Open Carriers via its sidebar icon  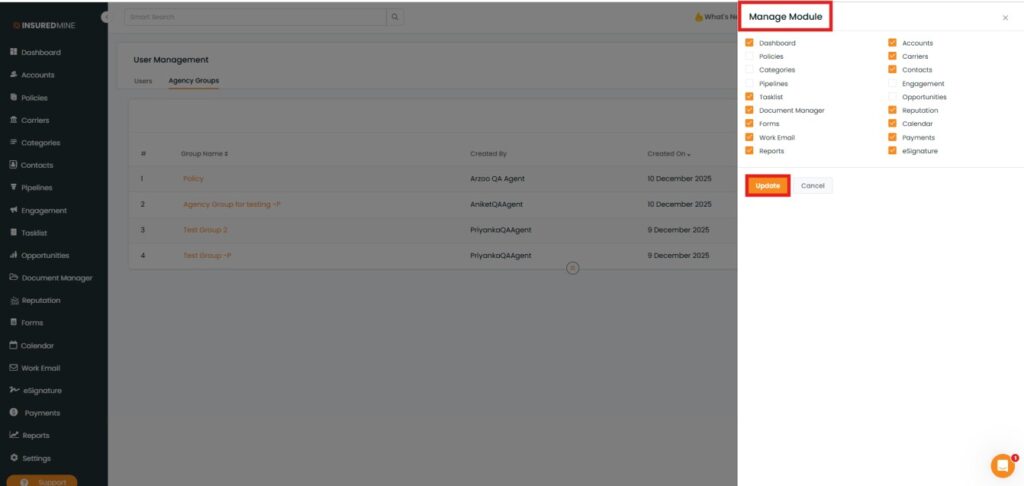13,120
